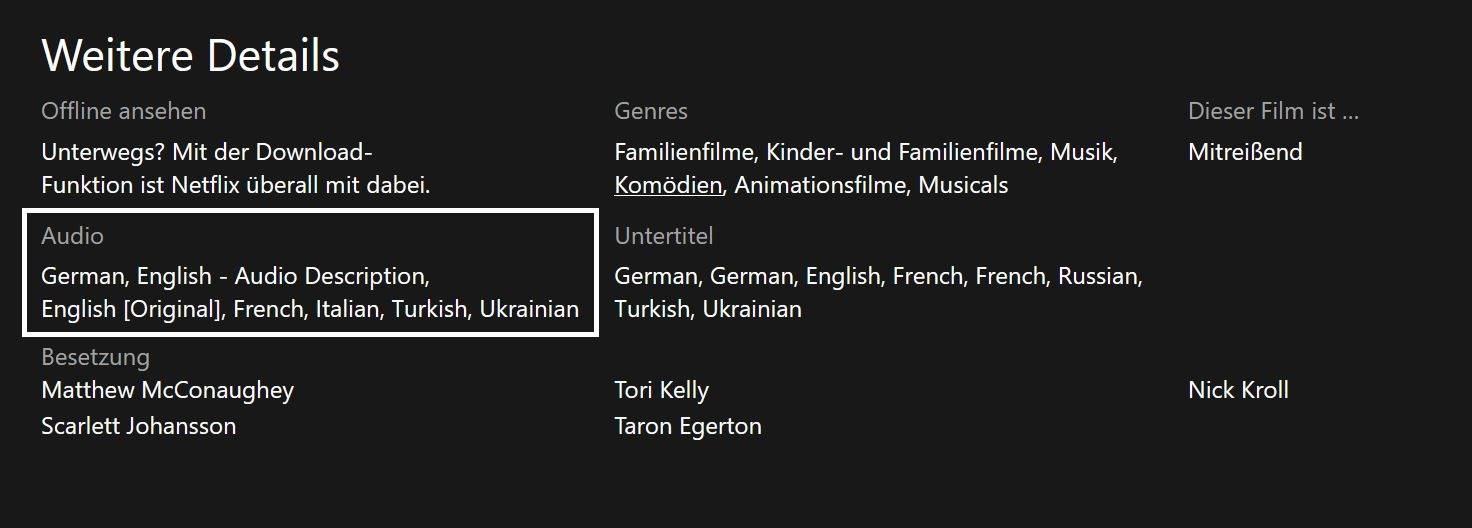Select Nick Kroll from Besetzung

tap(1238, 390)
